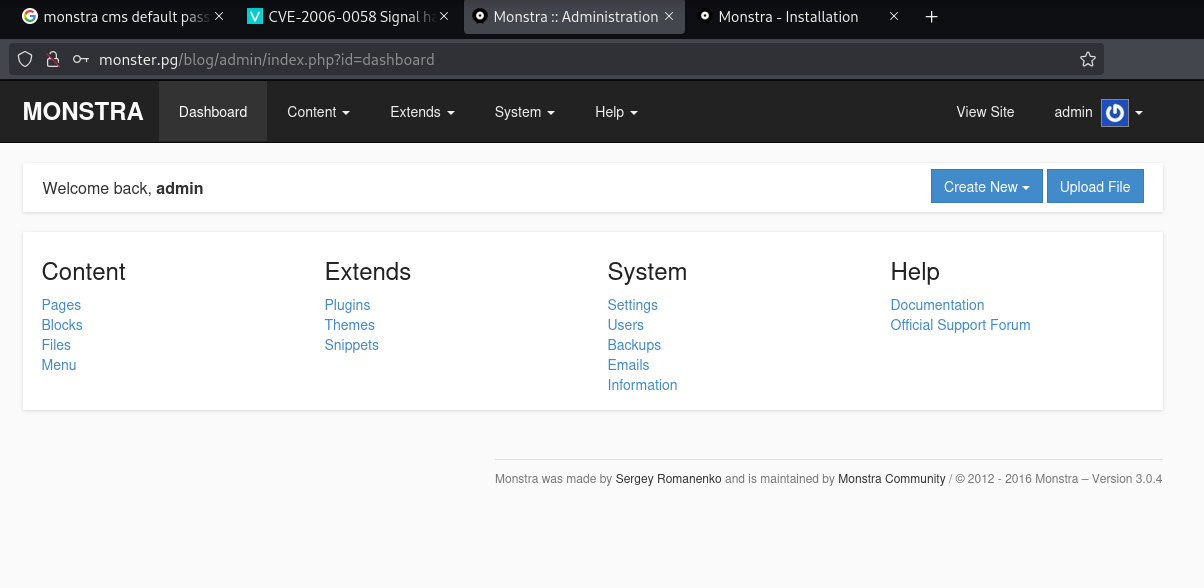The width and height of the screenshot is (1204, 588).
Task: Open a new browser tab
Action: 931,17
